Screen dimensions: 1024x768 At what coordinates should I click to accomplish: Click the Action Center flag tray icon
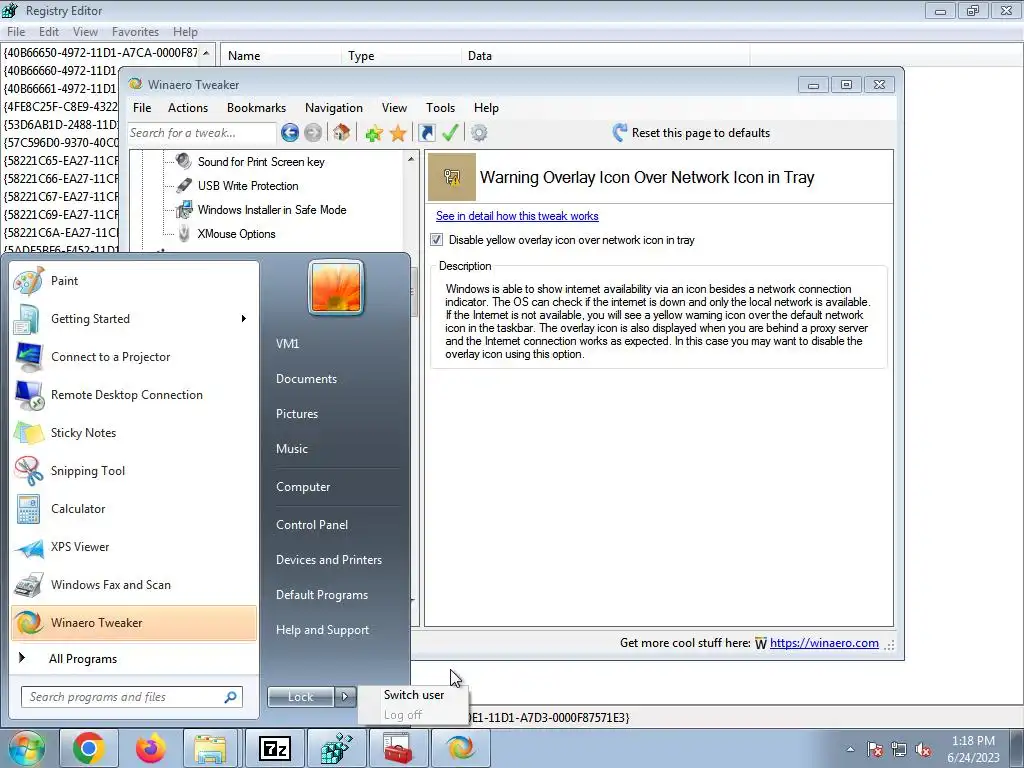(875, 750)
